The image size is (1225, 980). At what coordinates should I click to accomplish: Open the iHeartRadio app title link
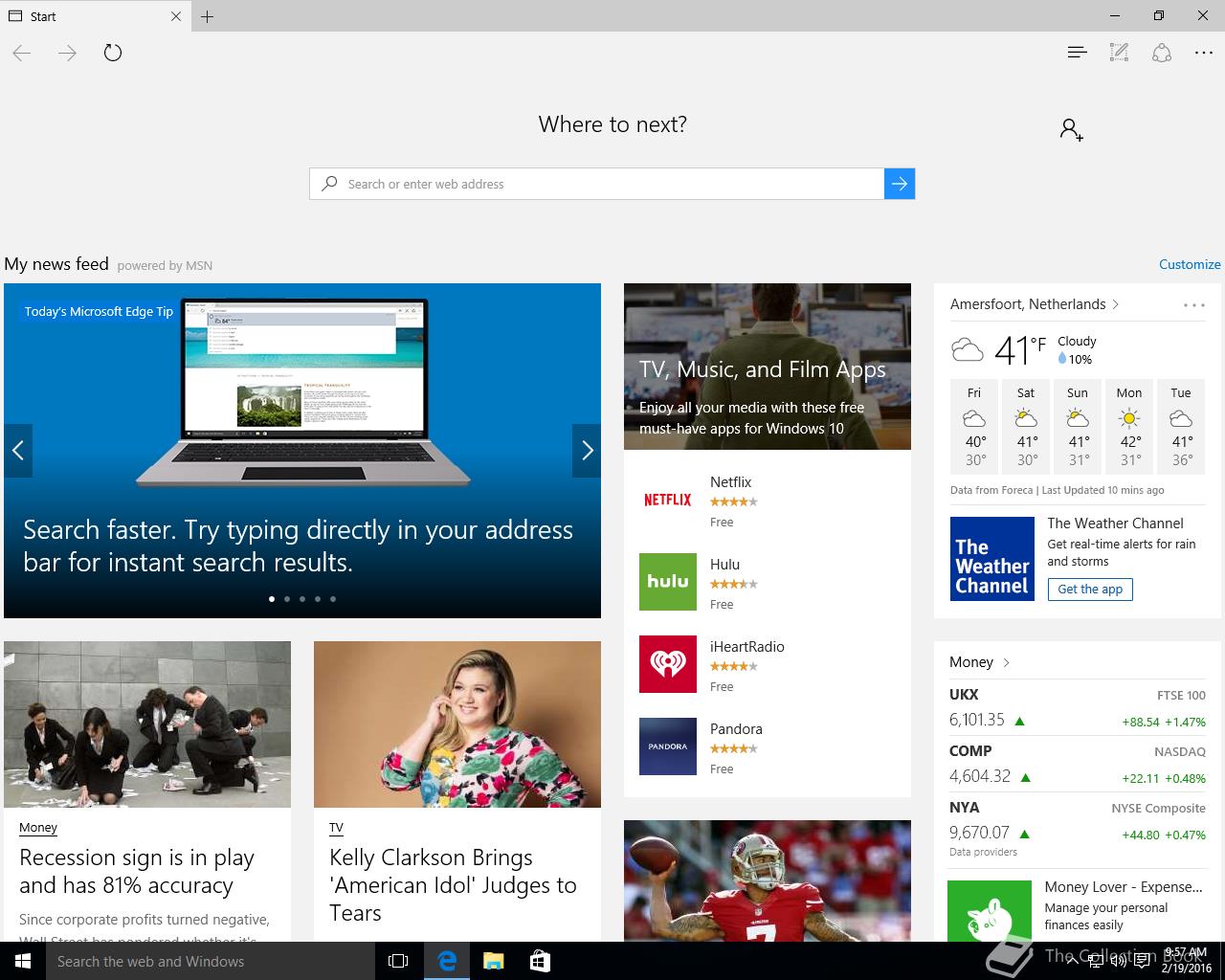(747, 647)
